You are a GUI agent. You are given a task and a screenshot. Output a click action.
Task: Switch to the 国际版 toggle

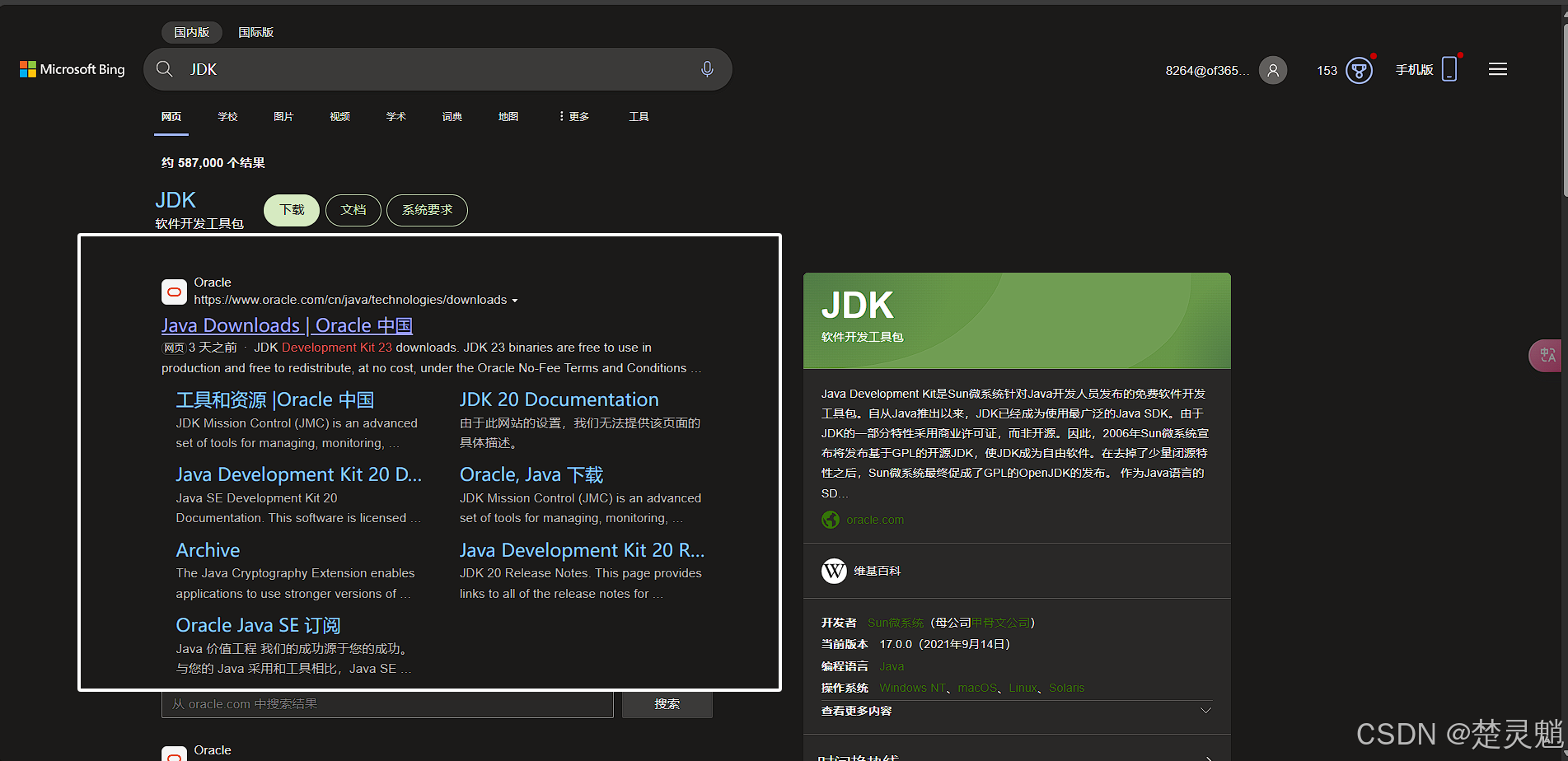coord(255,32)
